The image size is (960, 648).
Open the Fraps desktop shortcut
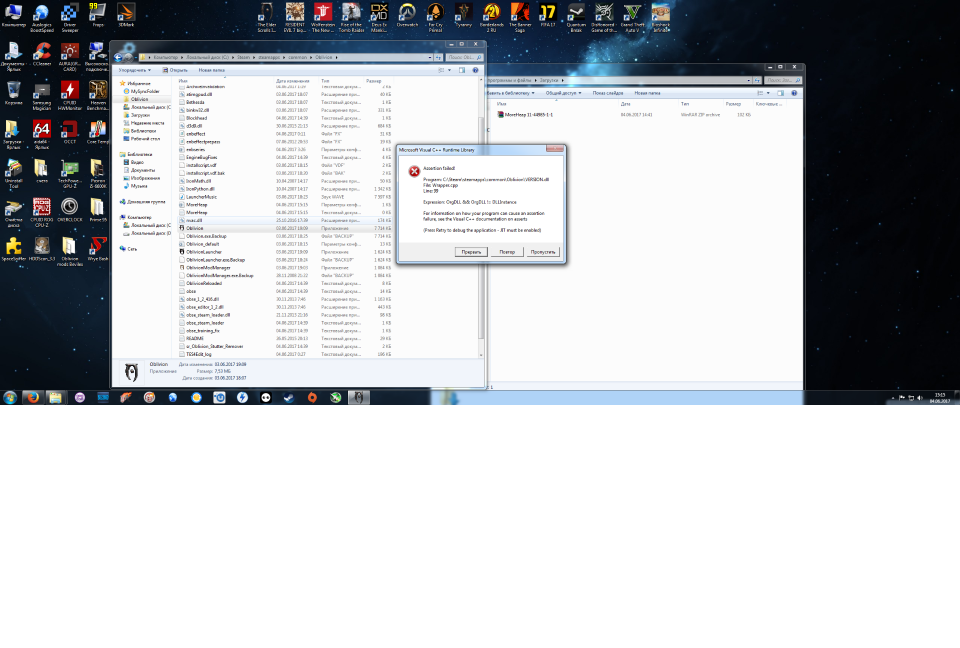98,15
